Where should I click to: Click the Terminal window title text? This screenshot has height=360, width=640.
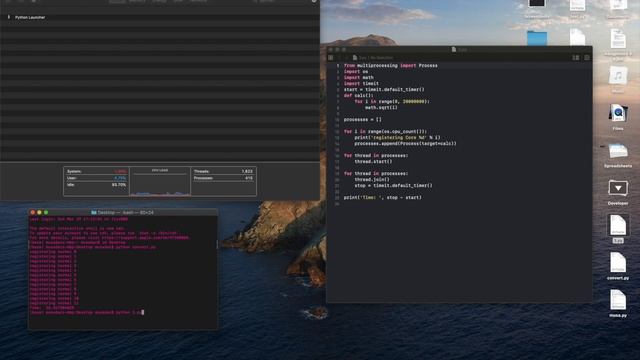click(126, 213)
